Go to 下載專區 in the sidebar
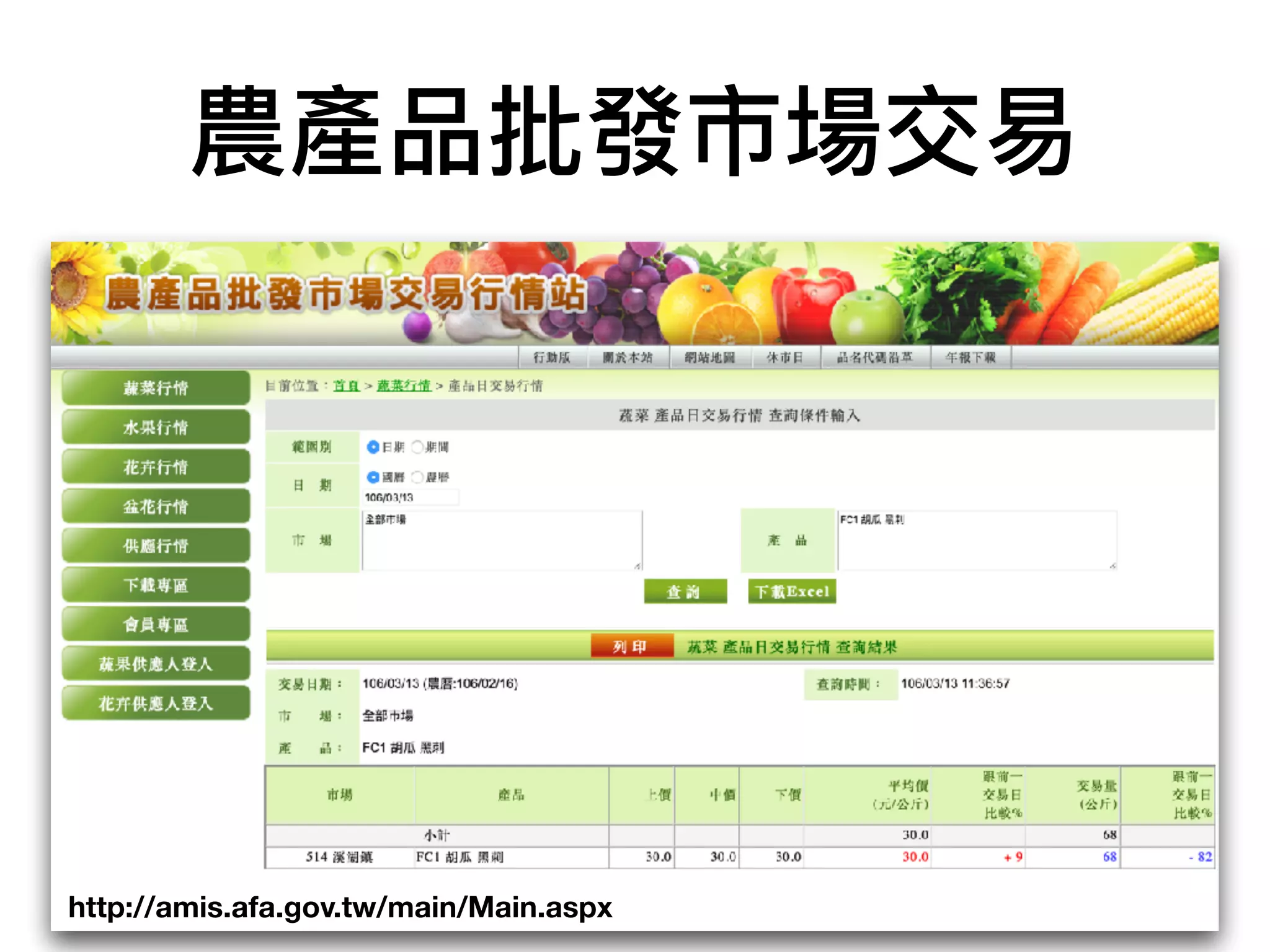This screenshot has height=952, width=1270. click(156, 585)
